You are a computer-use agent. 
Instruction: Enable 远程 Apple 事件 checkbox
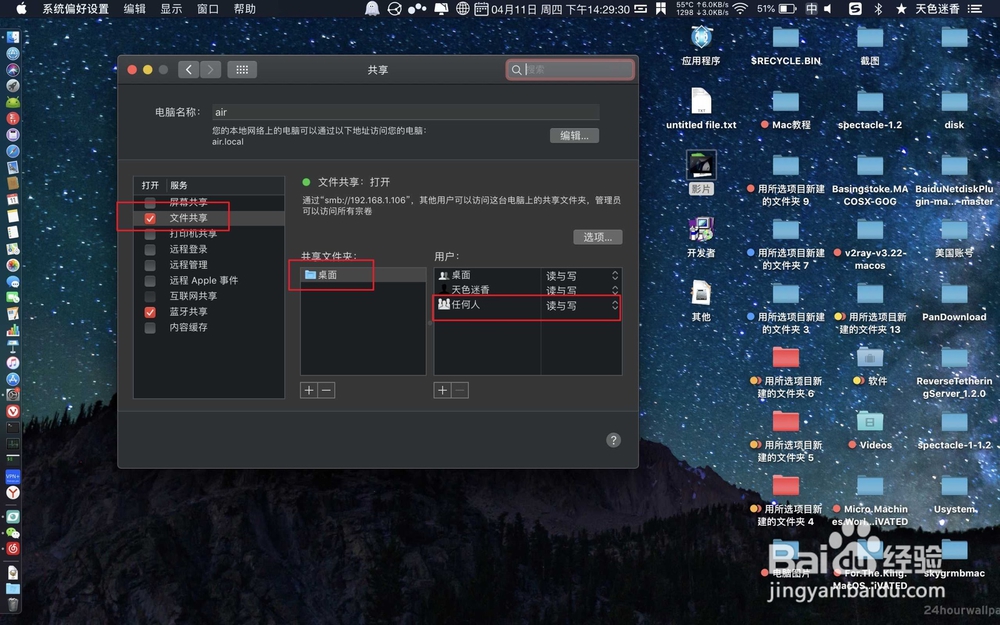(x=150, y=281)
